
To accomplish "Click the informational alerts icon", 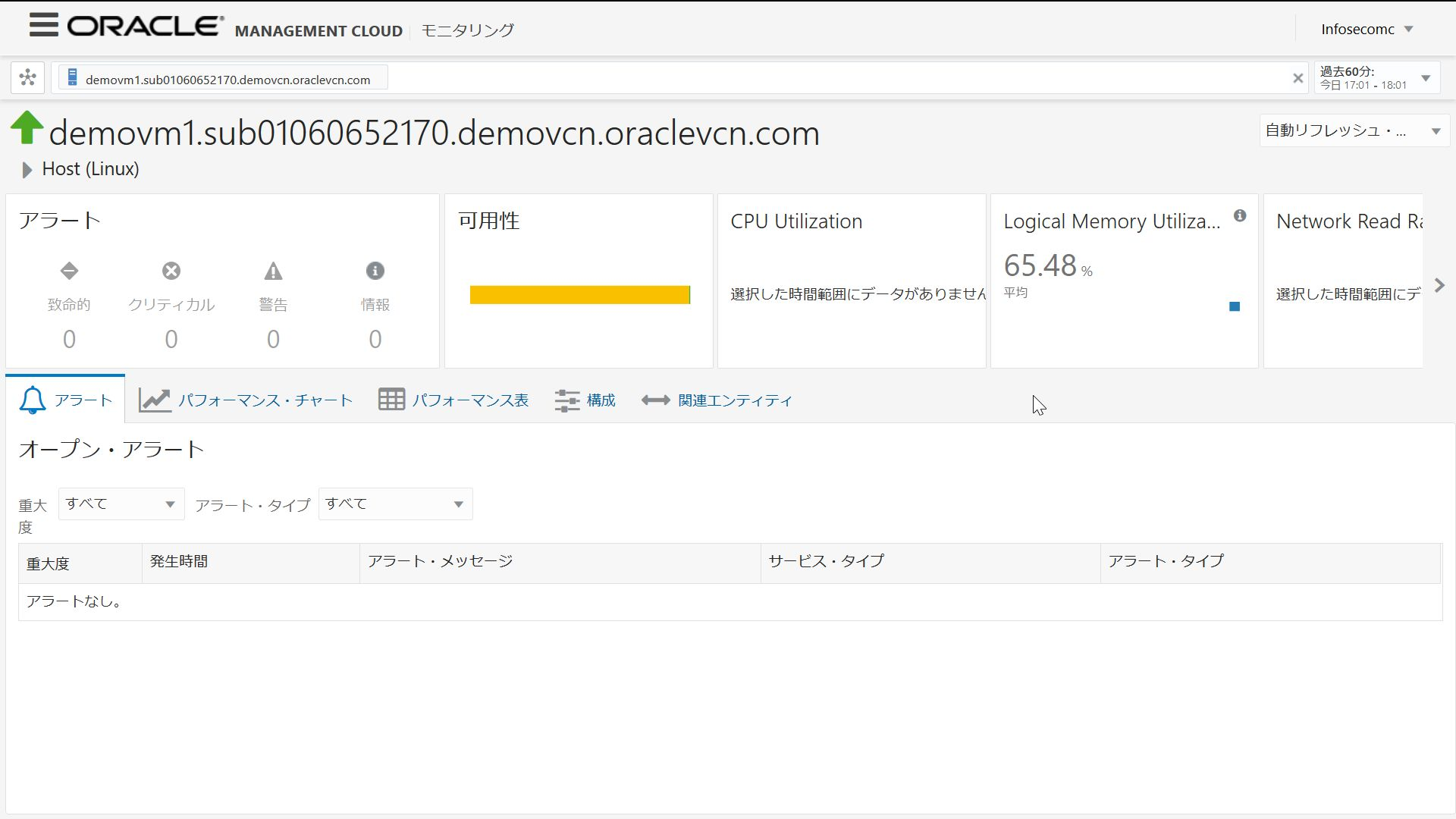I will 375,271.
